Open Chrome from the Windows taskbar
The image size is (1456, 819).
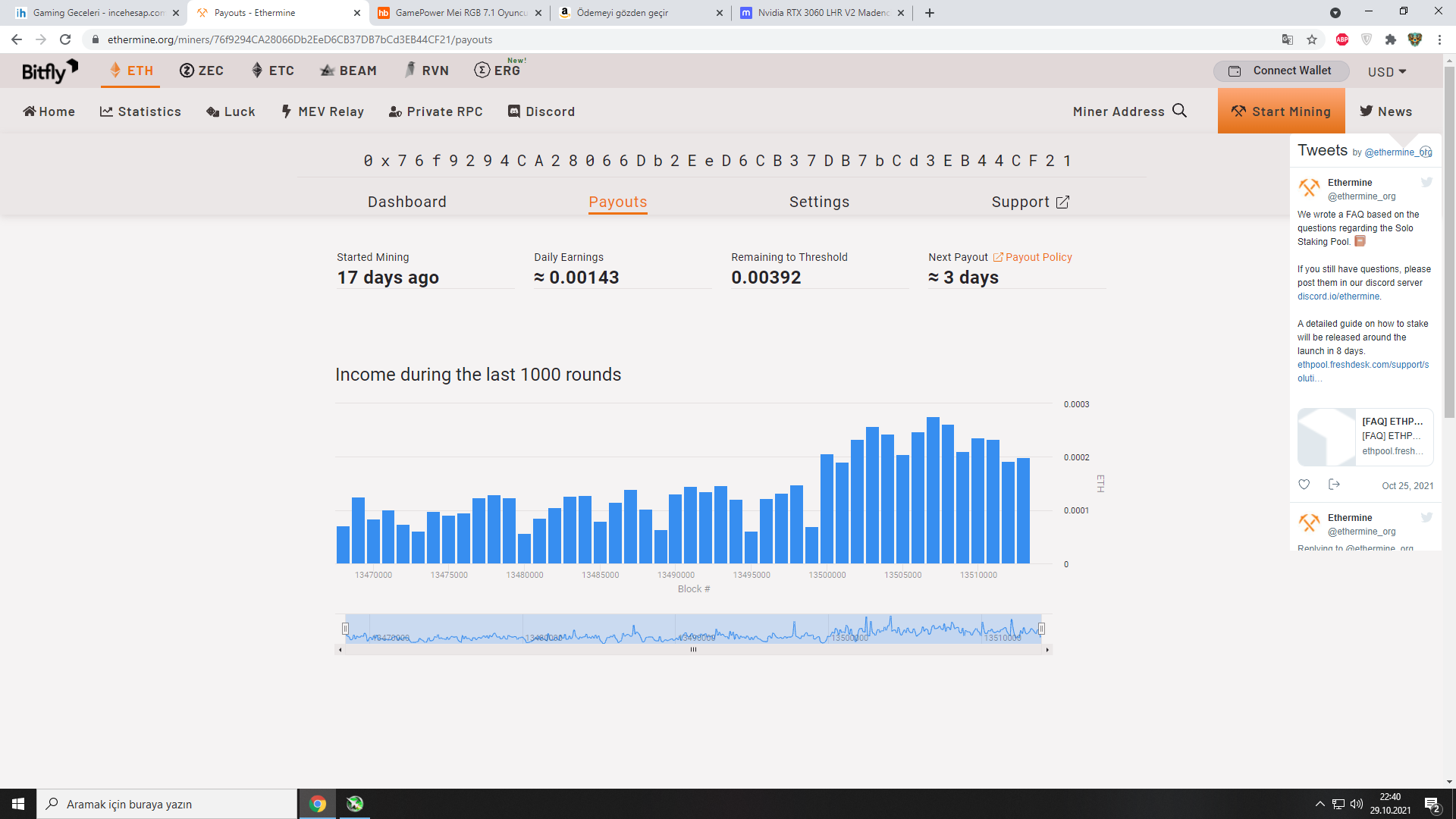tap(318, 804)
